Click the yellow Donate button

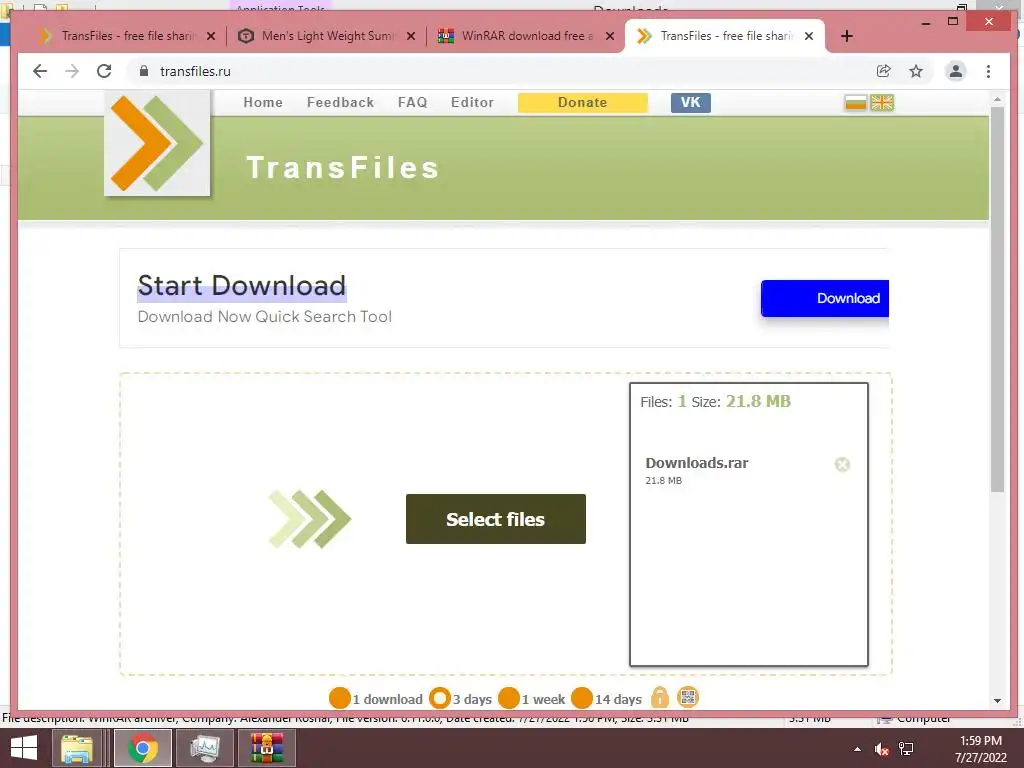(583, 103)
